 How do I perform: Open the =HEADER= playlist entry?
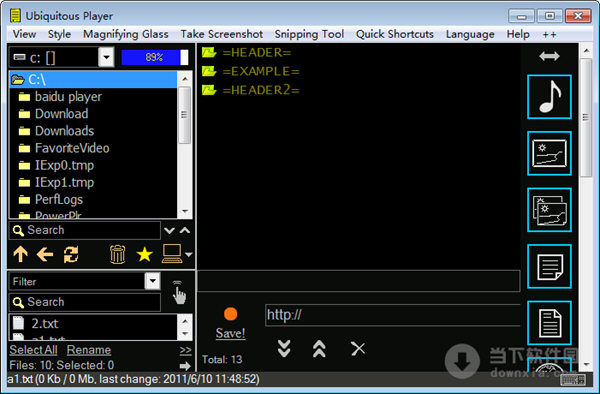[x=247, y=52]
